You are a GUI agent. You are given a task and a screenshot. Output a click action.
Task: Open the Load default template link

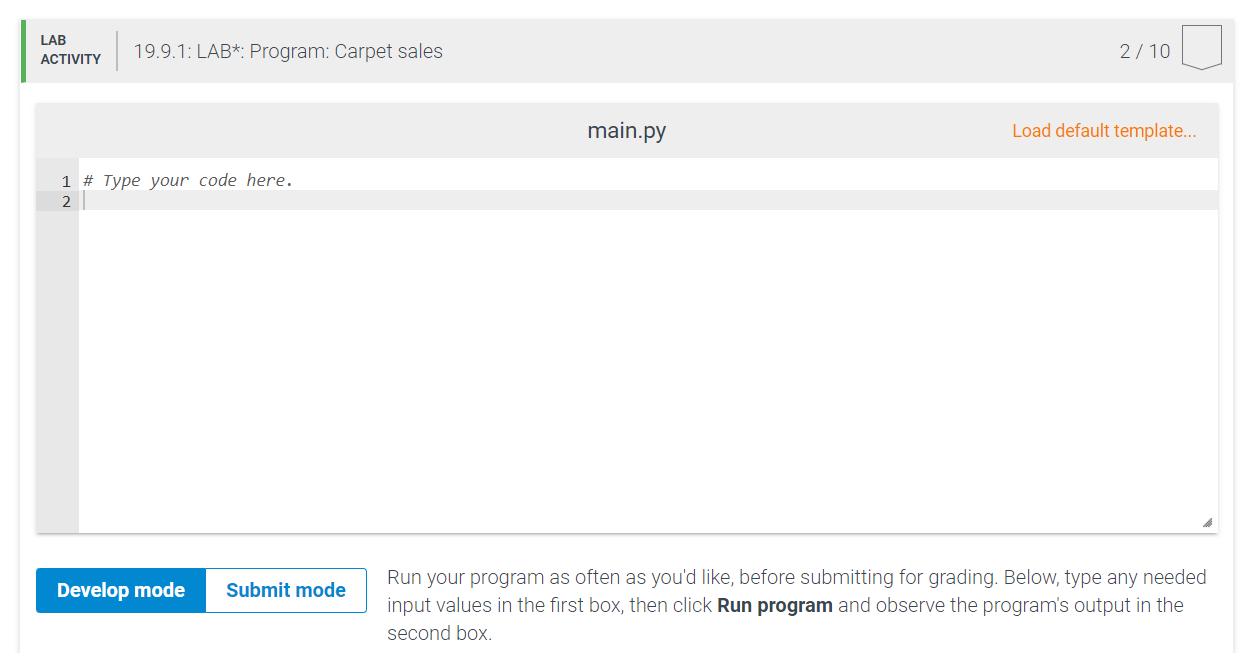pyautogui.click(x=1103, y=130)
